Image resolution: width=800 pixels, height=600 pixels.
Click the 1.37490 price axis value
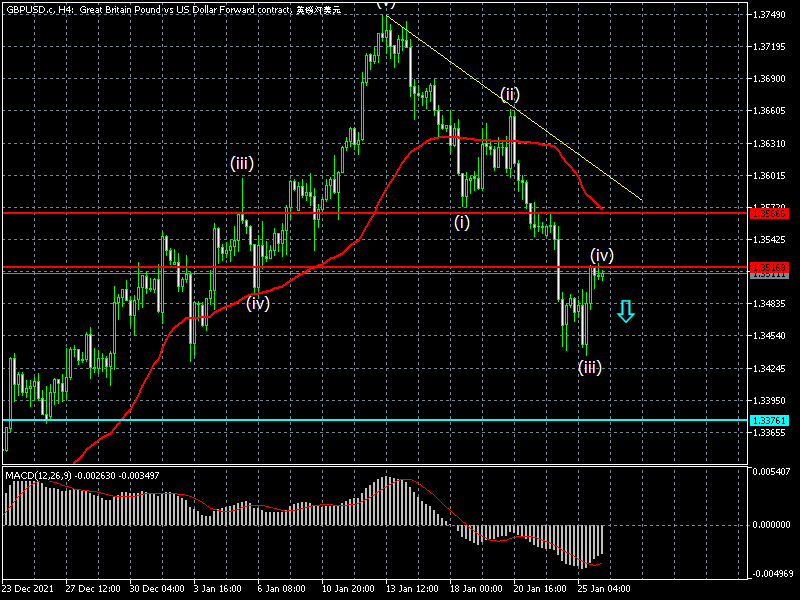click(769, 15)
